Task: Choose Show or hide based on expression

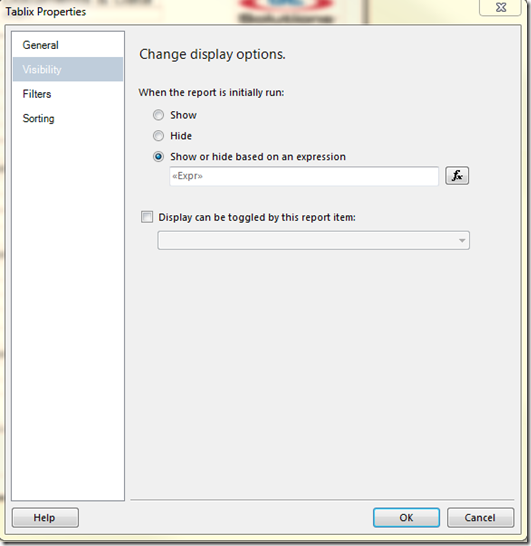Action: tap(158, 156)
